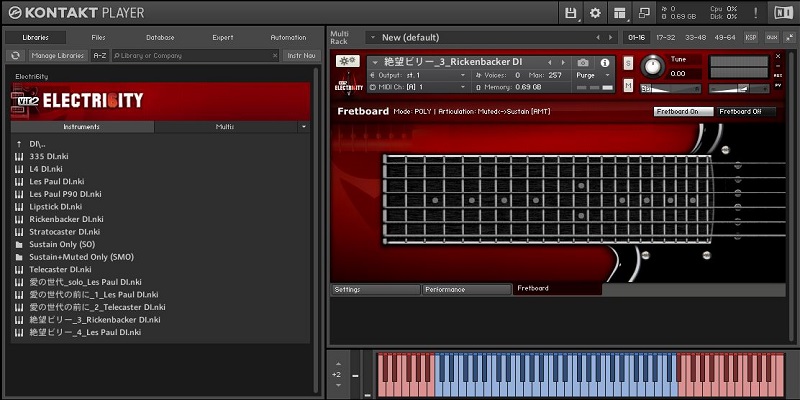Click the refresh libraries icon
Screen dimensions: 800x400
click(17, 55)
